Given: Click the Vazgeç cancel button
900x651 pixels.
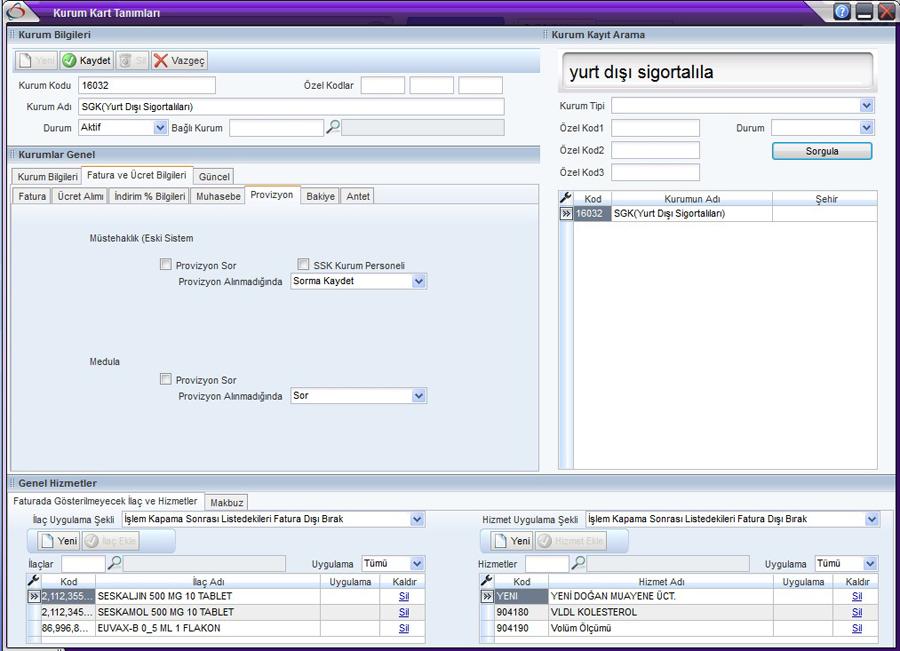Looking at the screenshot, I should (x=180, y=61).
